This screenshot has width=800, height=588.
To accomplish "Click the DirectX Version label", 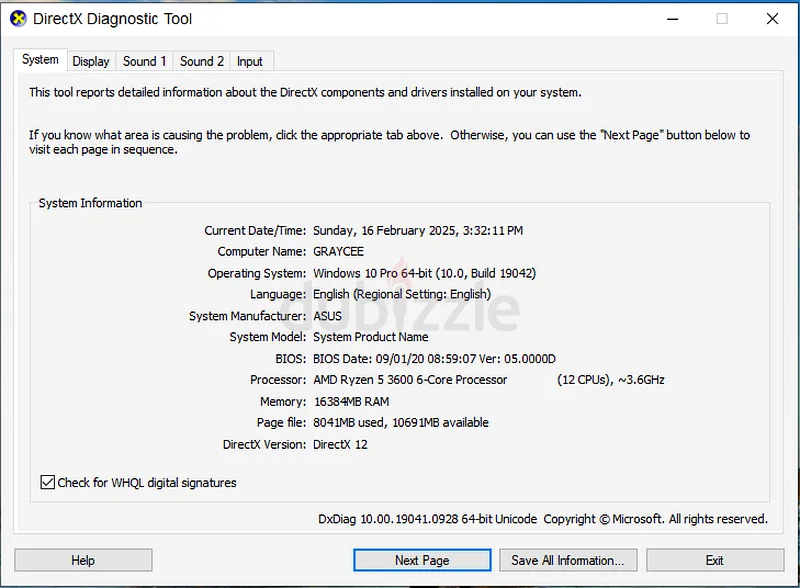I will coord(264,445).
